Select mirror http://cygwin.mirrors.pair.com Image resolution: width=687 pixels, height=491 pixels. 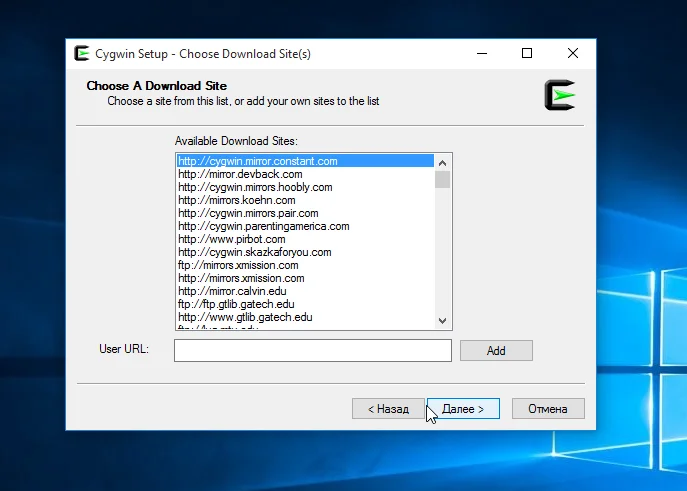(305, 213)
